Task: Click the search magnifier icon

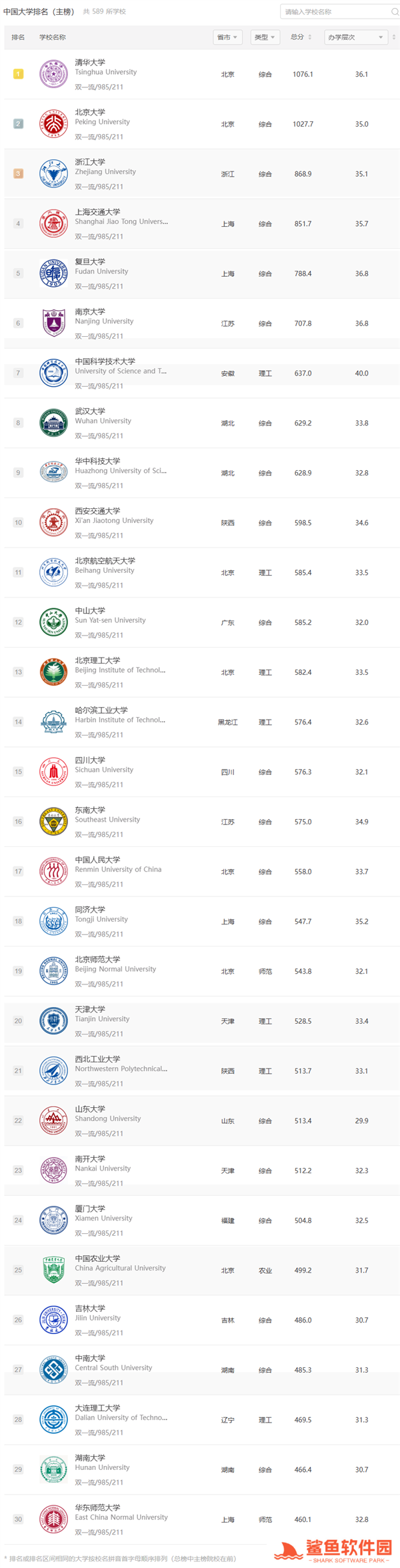Action: tap(395, 11)
